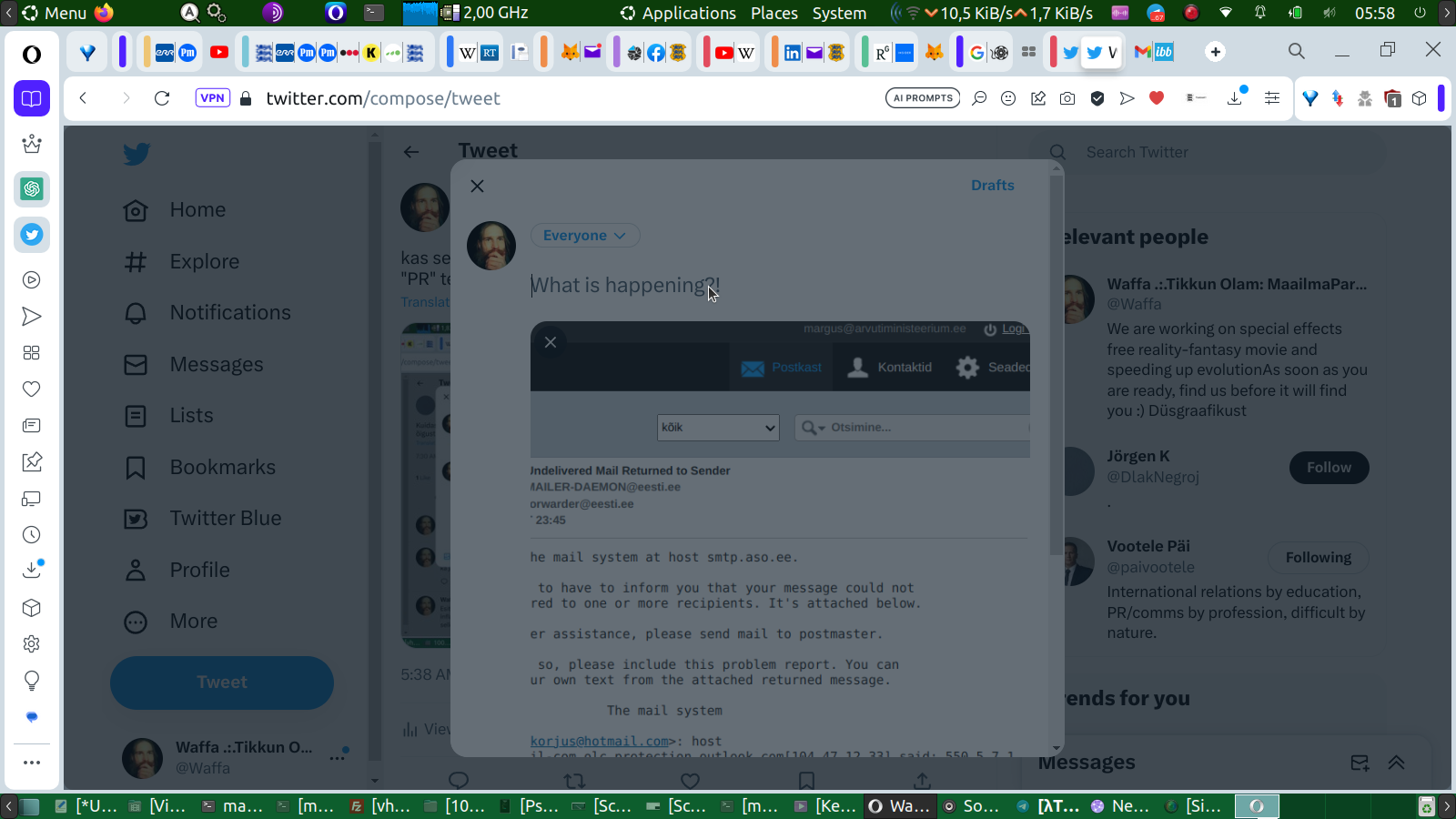
Task: Click the share icon under the tweet
Action: (x=922, y=781)
